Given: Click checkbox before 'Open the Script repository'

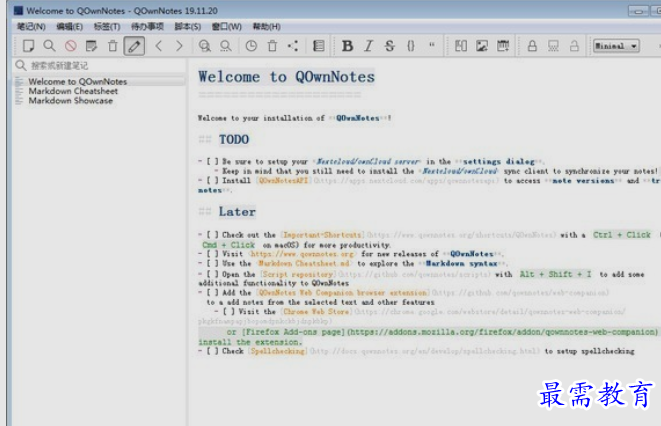Looking at the screenshot, I should (212, 274).
